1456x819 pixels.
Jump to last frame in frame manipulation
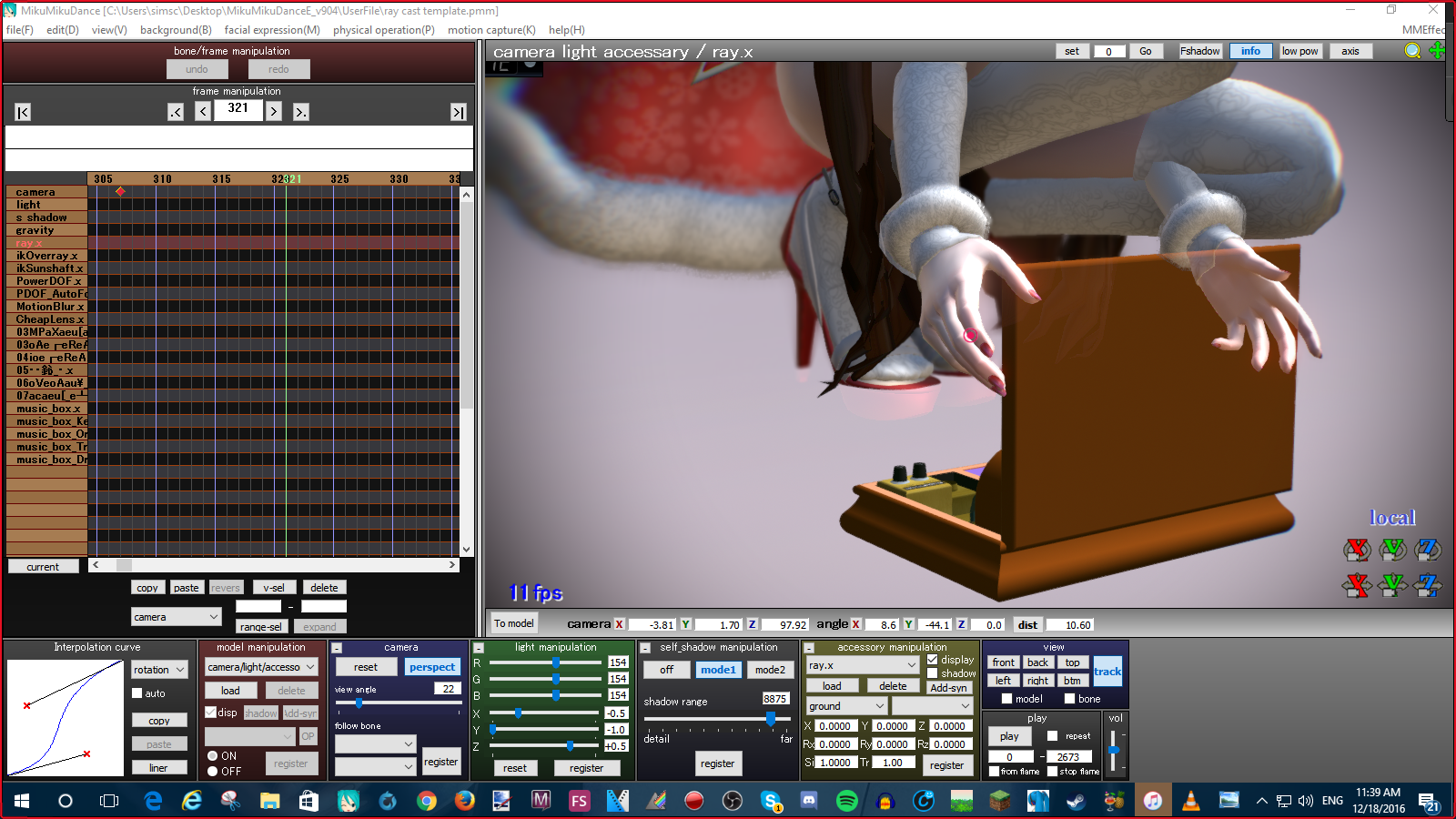pos(459,112)
